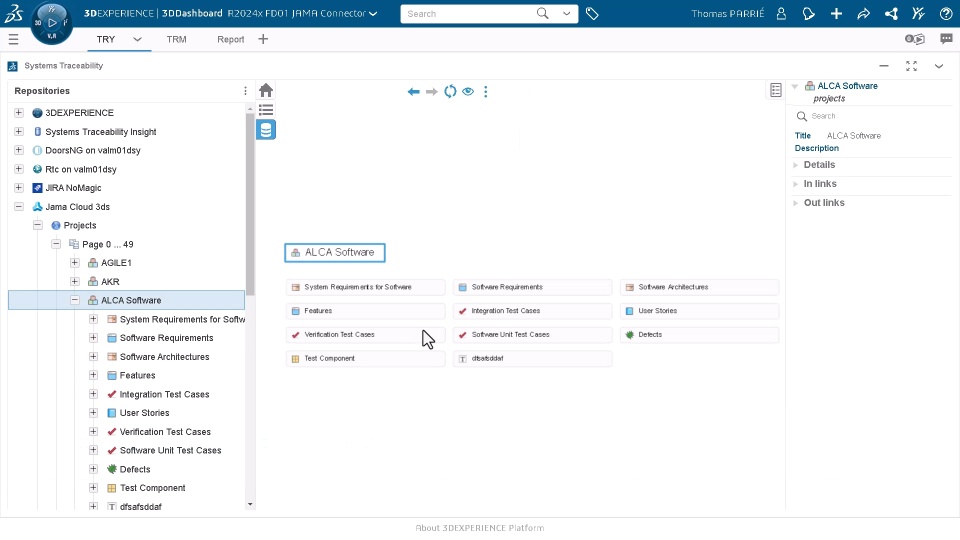This screenshot has height=540, width=960.
Task: Open the chat messages icon
Action: (947, 39)
